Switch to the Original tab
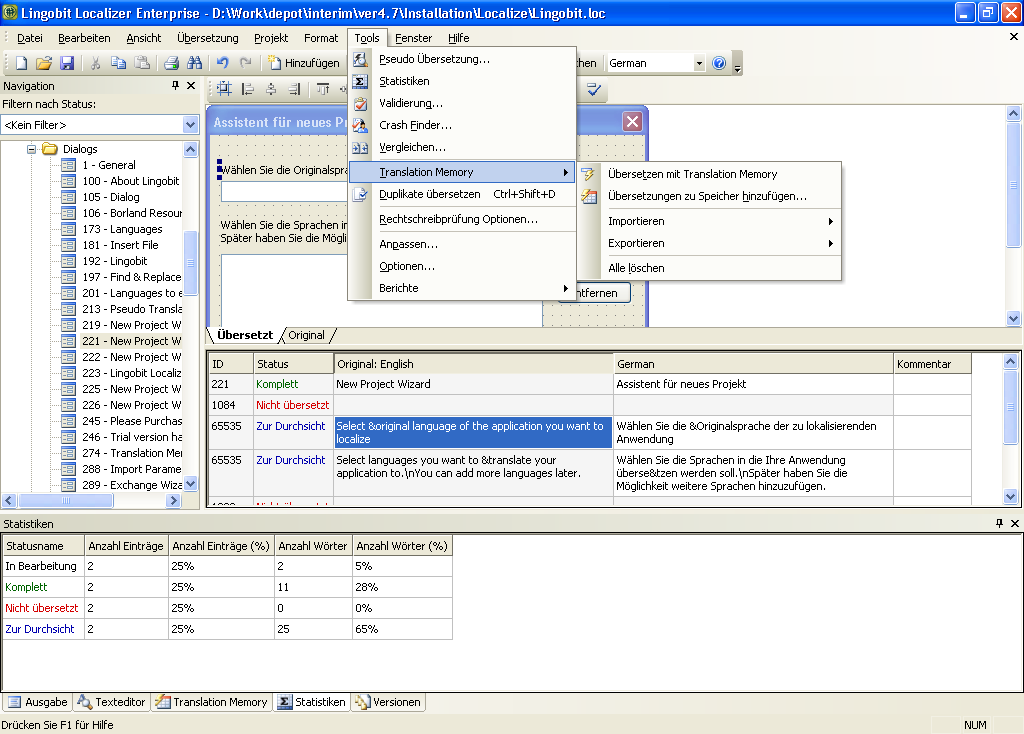This screenshot has width=1024, height=734. coord(306,335)
